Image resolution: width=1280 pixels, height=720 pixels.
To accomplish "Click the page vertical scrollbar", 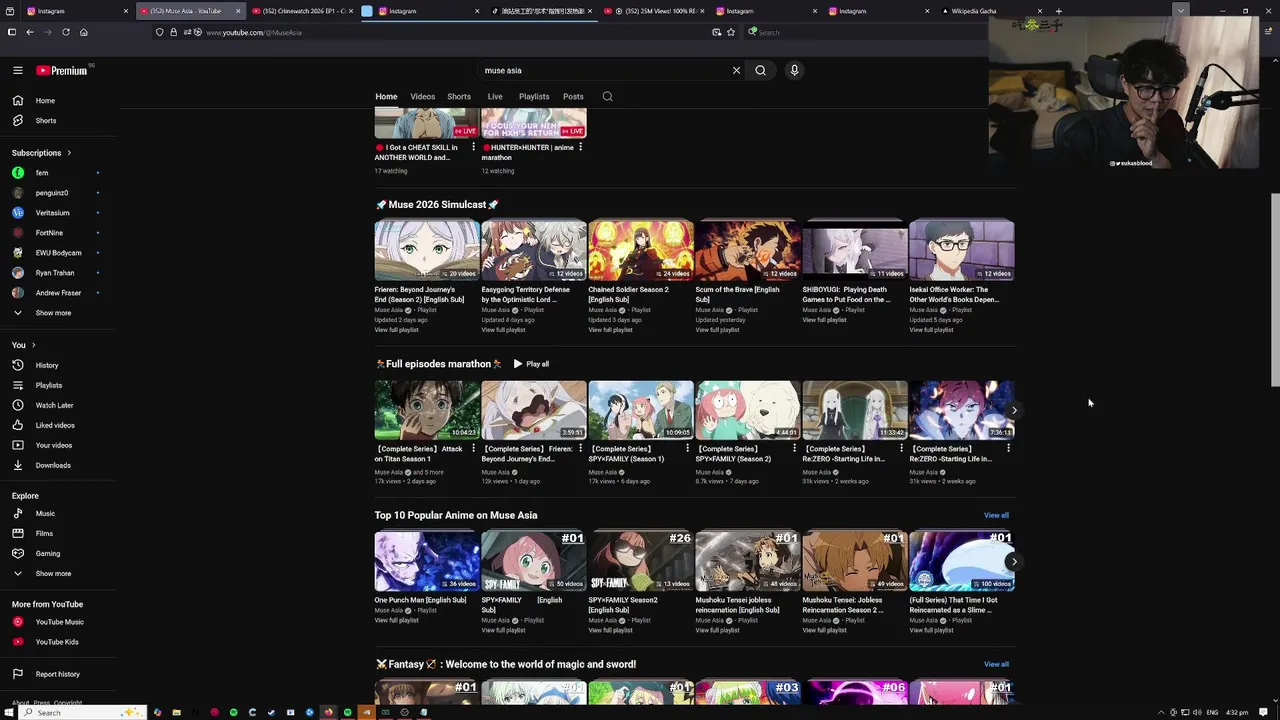I will point(1274,290).
